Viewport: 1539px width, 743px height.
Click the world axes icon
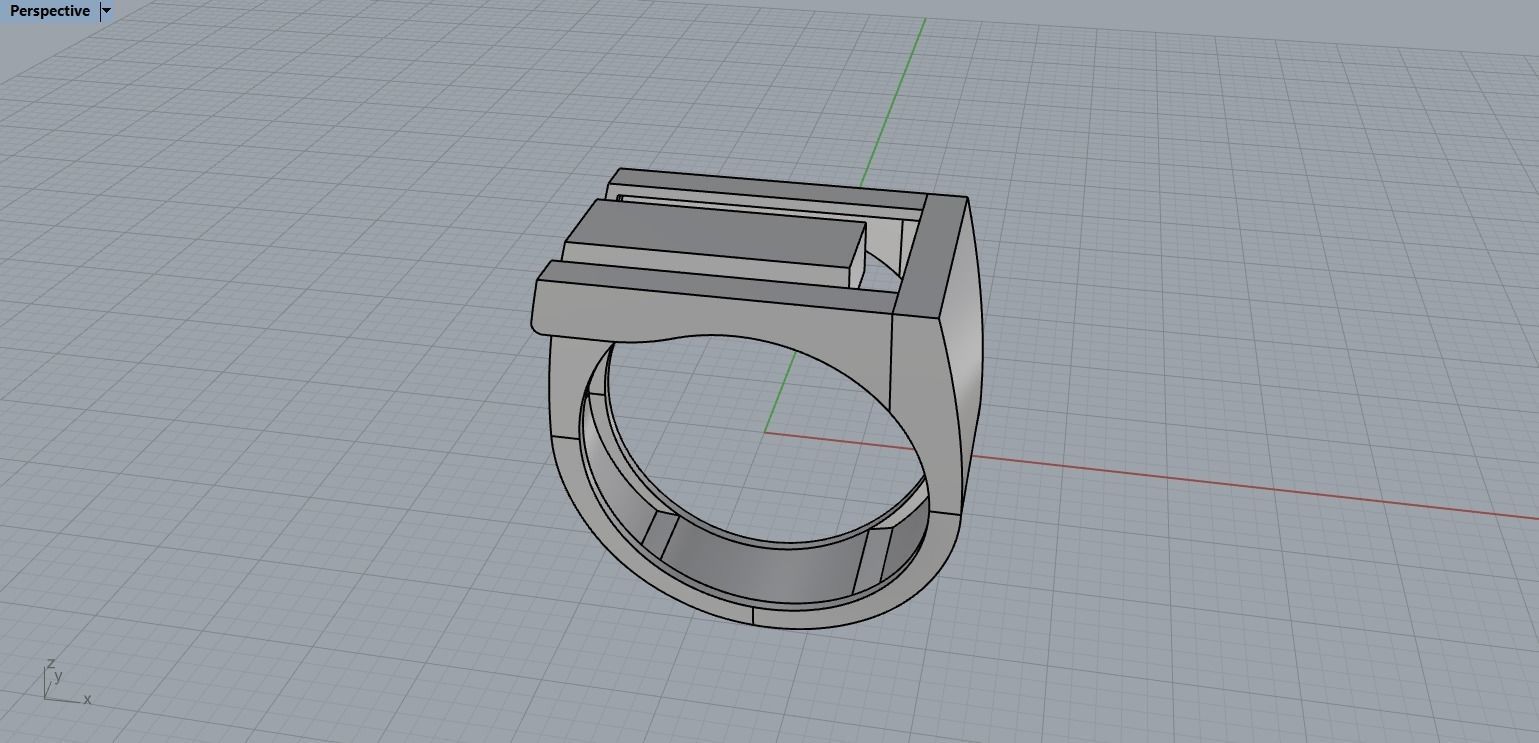pos(66,683)
